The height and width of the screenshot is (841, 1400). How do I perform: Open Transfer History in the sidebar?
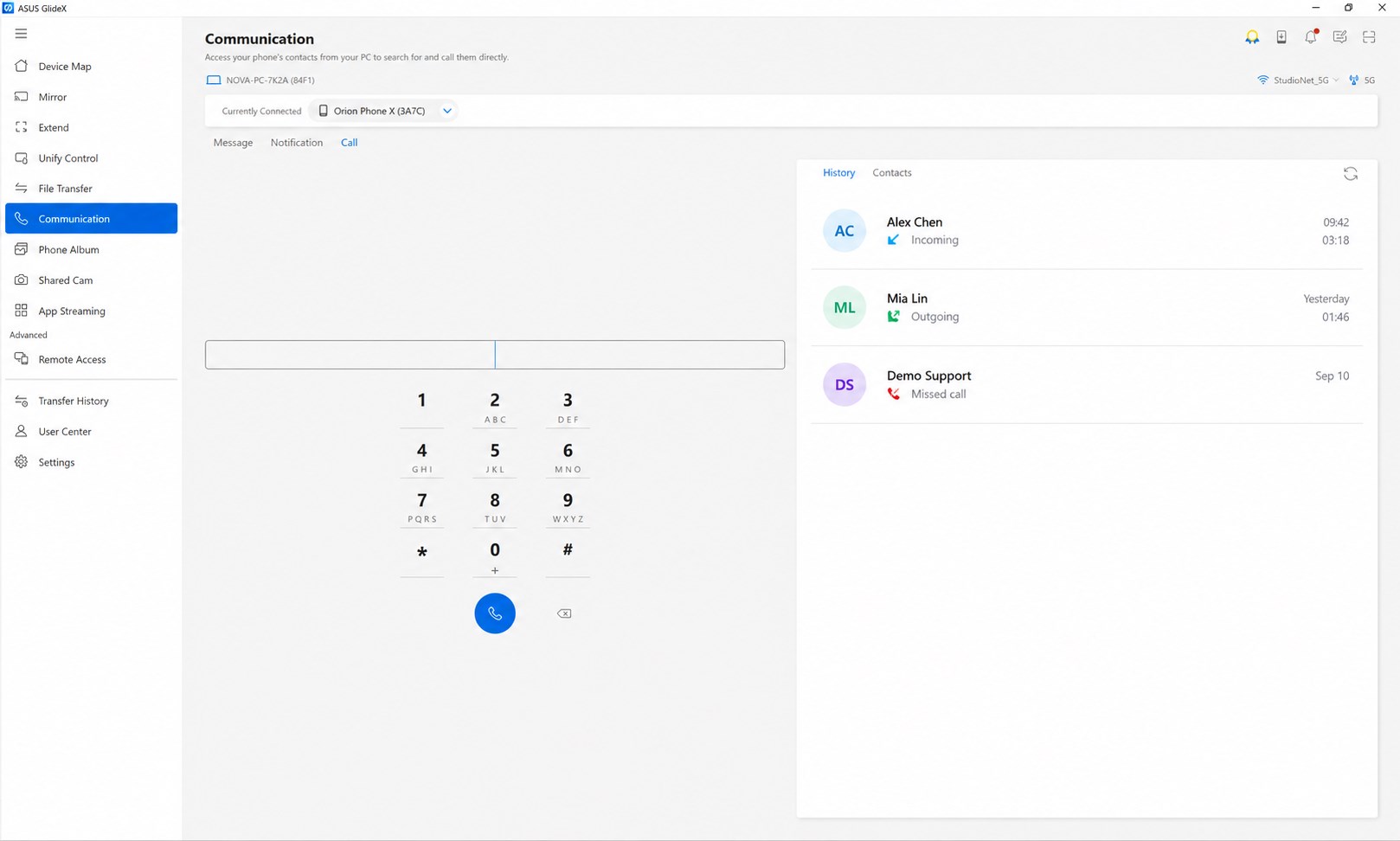coord(91,401)
